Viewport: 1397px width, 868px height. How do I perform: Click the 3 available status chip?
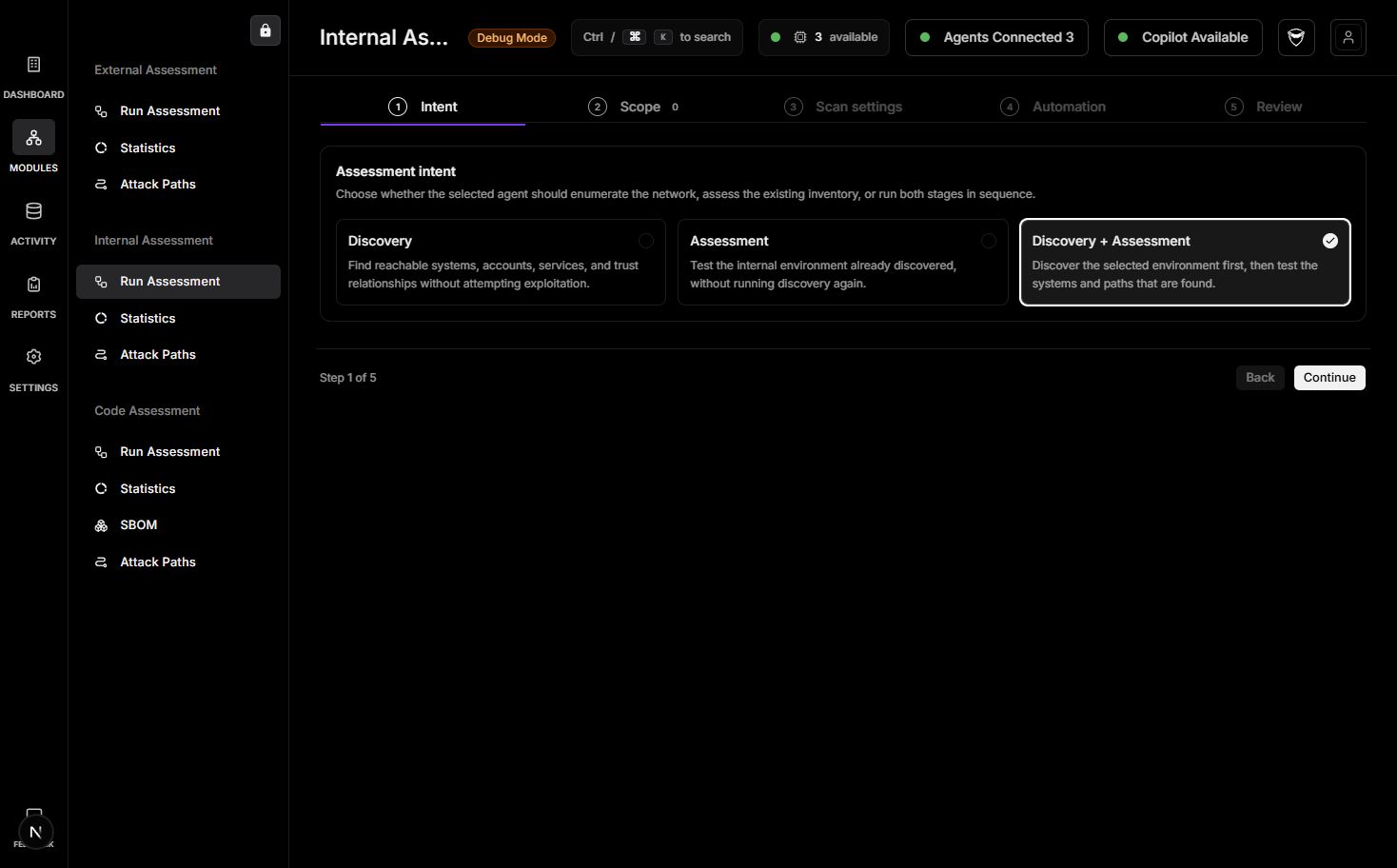point(824,37)
